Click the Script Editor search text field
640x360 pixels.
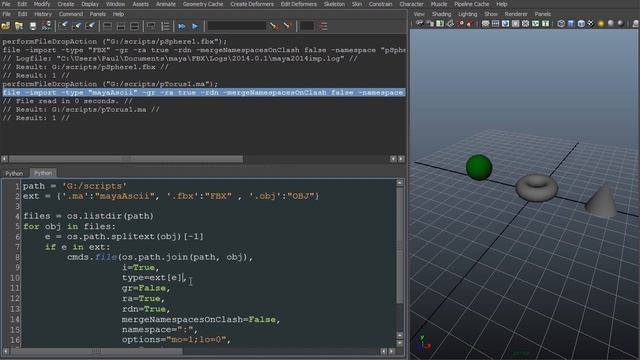coord(237,26)
